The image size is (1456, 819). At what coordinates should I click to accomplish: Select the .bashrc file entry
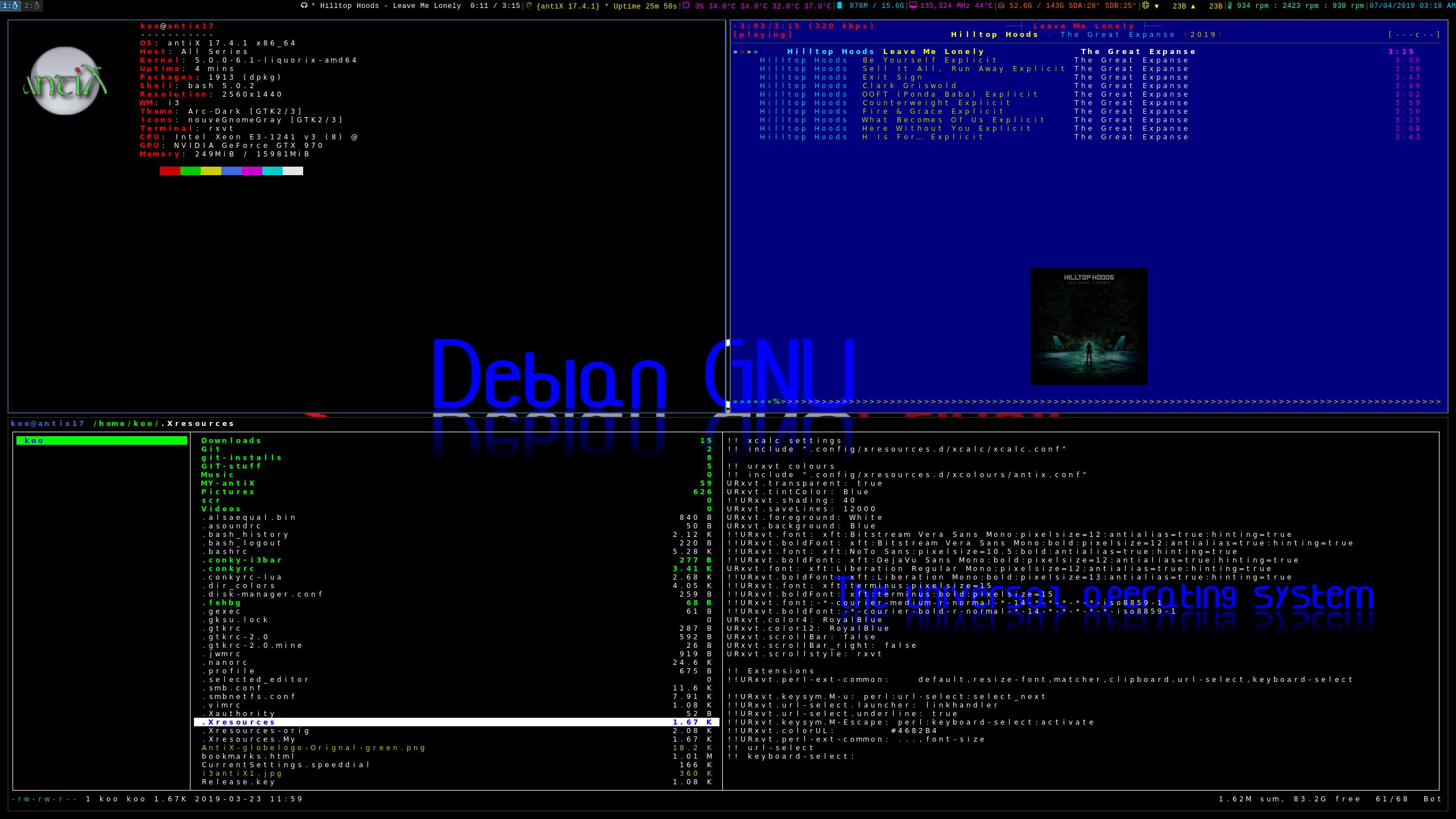pyautogui.click(x=225, y=552)
